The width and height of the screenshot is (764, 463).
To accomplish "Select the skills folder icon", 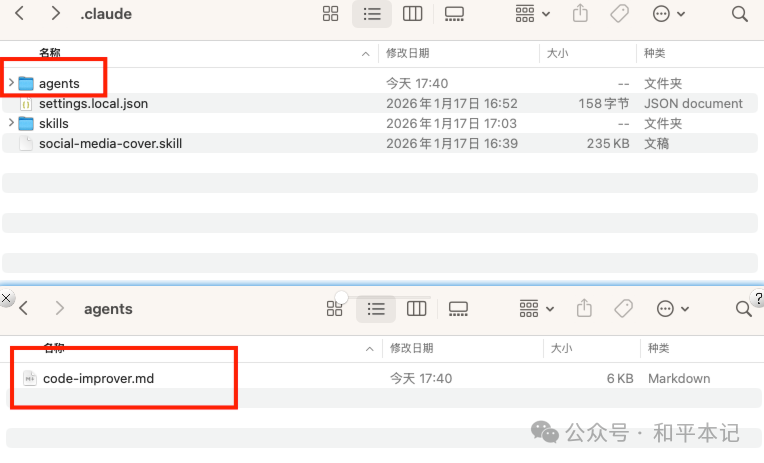I will 26,123.
